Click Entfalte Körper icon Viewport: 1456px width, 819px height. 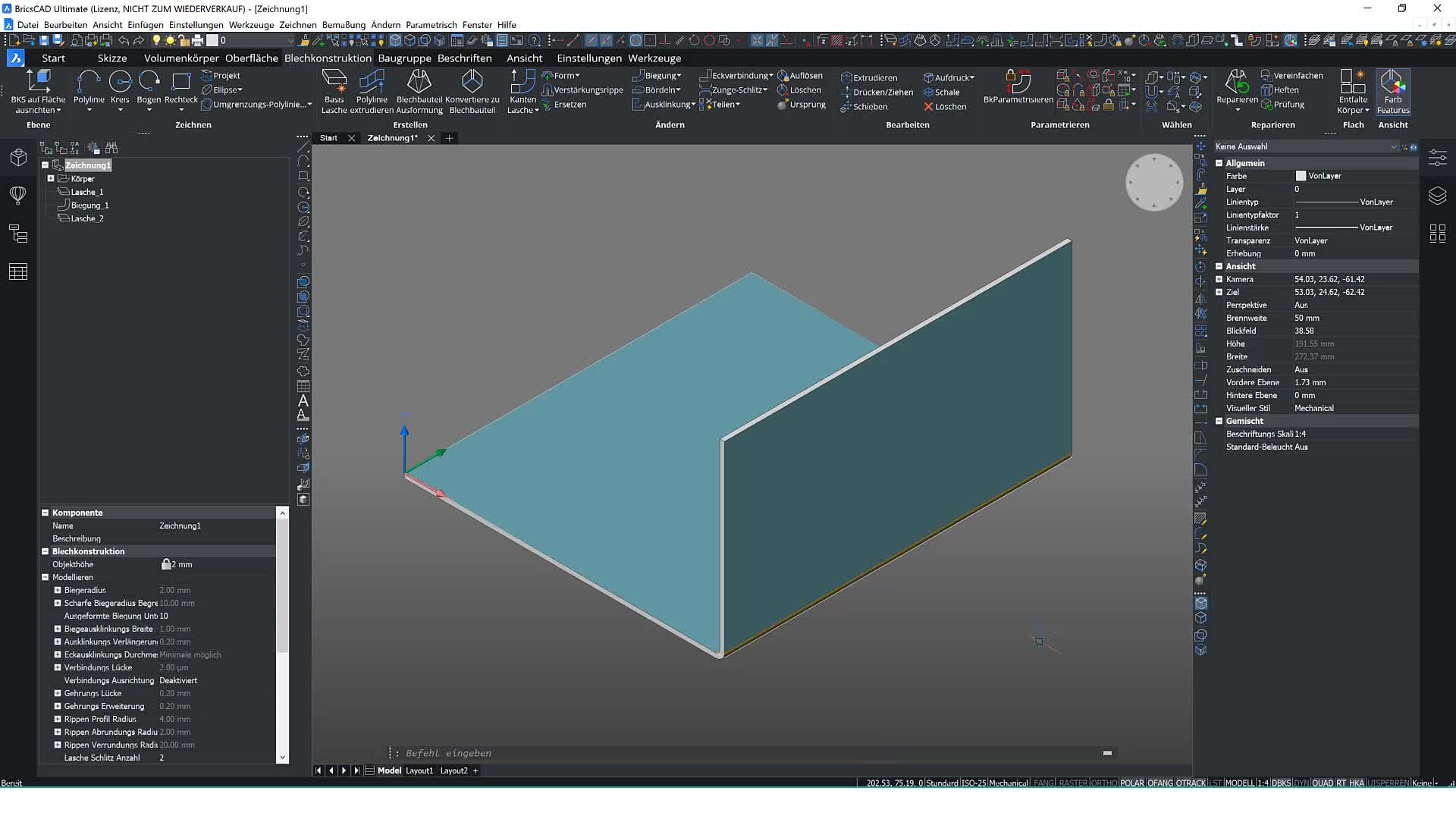coord(1353,91)
